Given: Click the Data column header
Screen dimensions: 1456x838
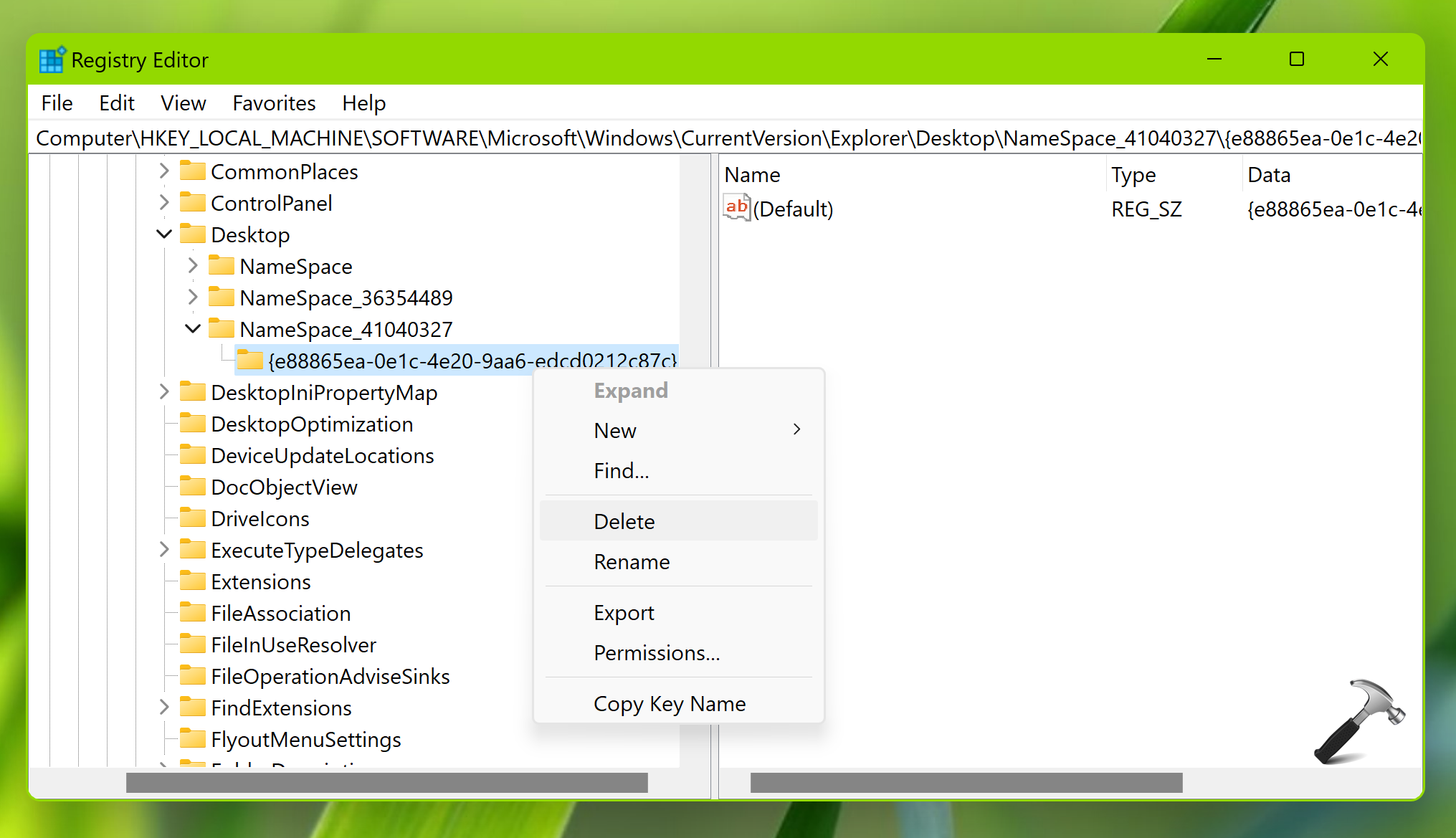Looking at the screenshot, I should tap(1269, 174).
